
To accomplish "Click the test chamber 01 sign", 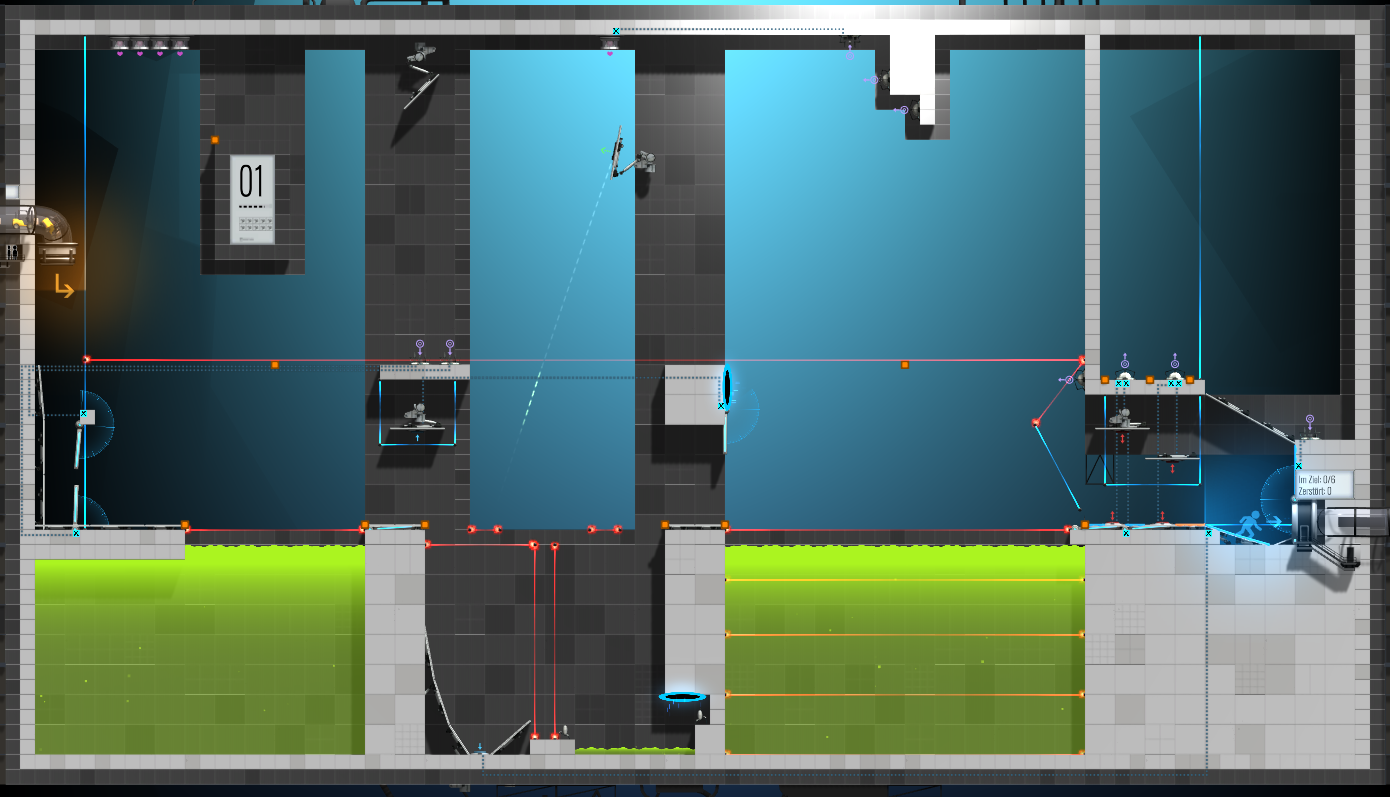I will pos(252,199).
